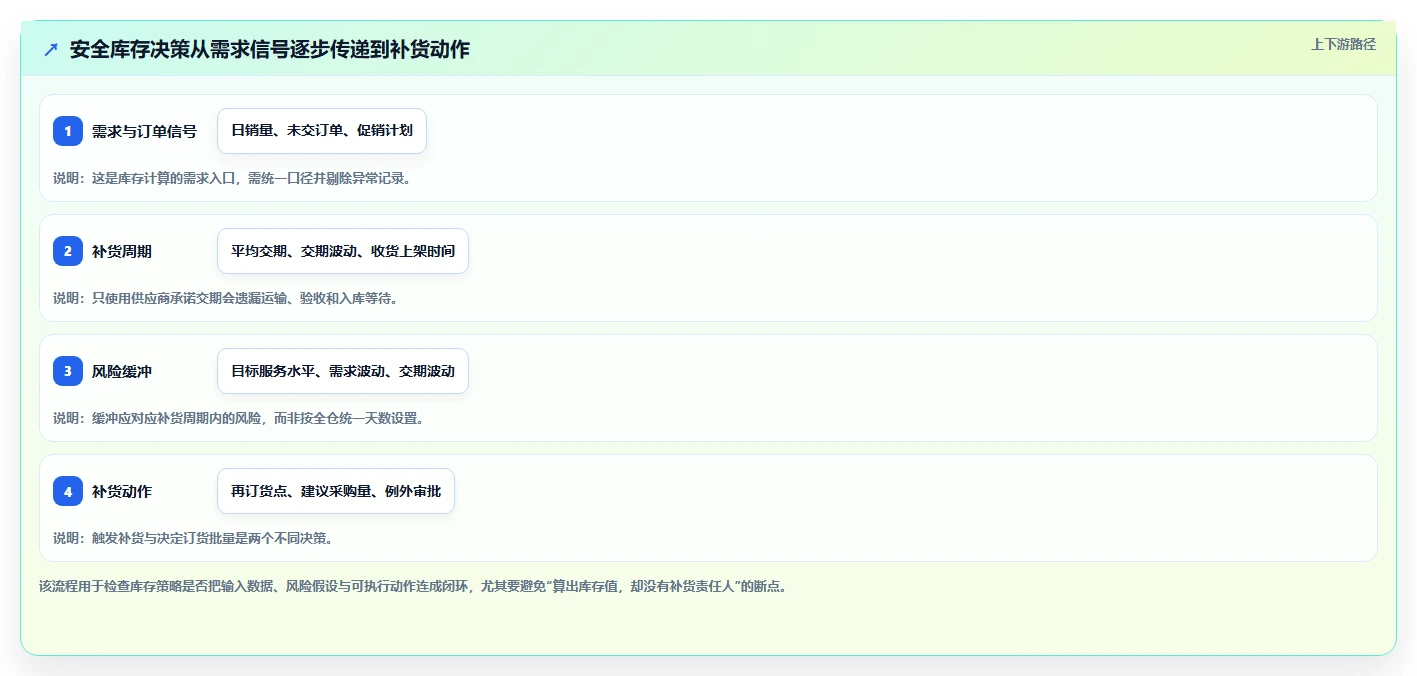This screenshot has height=676, width=1417.
Task: Click the step number 2 badge
Action: 68,251
